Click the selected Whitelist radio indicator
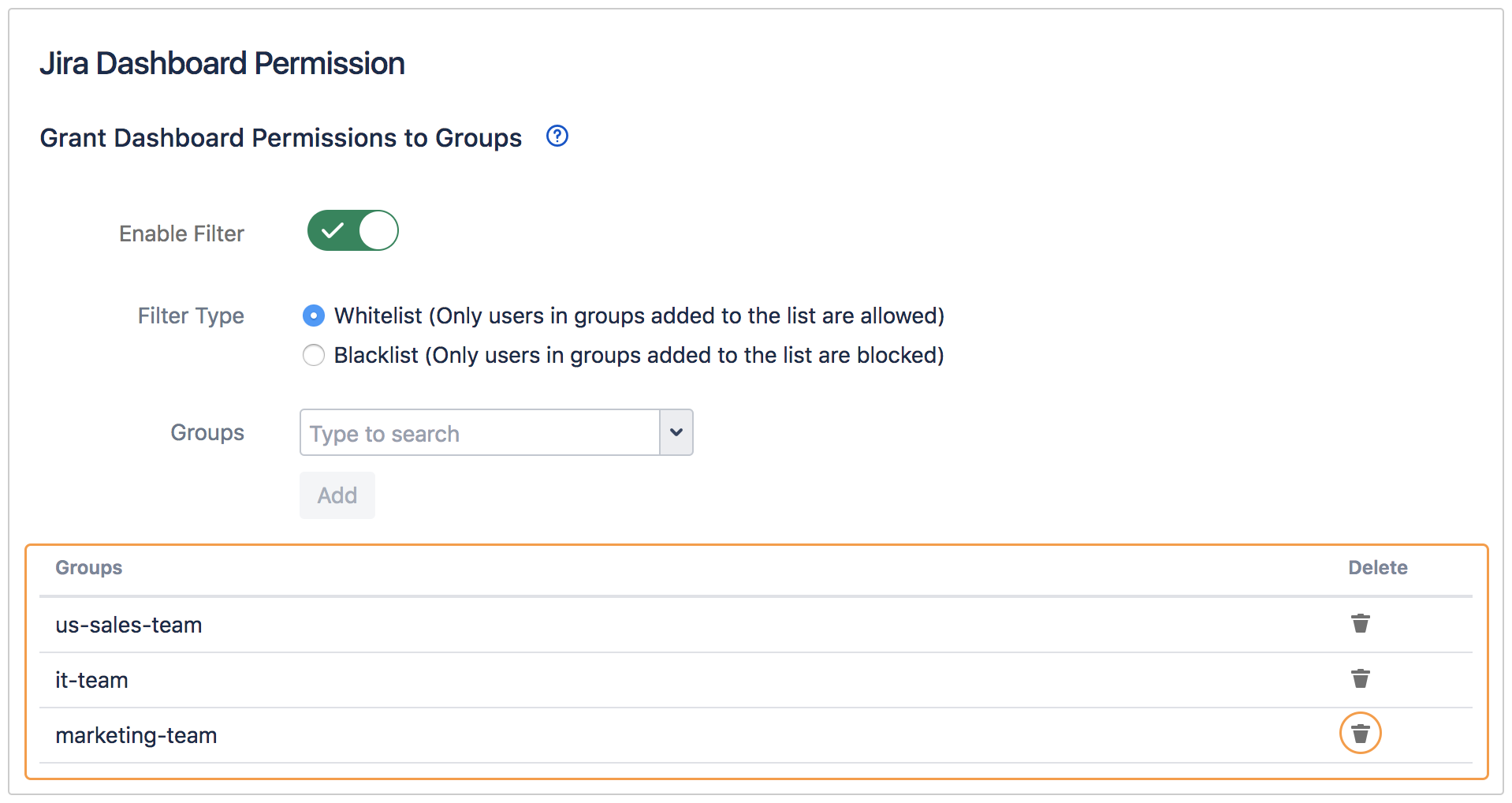Image resolution: width=1512 pixels, height=803 pixels. (313, 316)
